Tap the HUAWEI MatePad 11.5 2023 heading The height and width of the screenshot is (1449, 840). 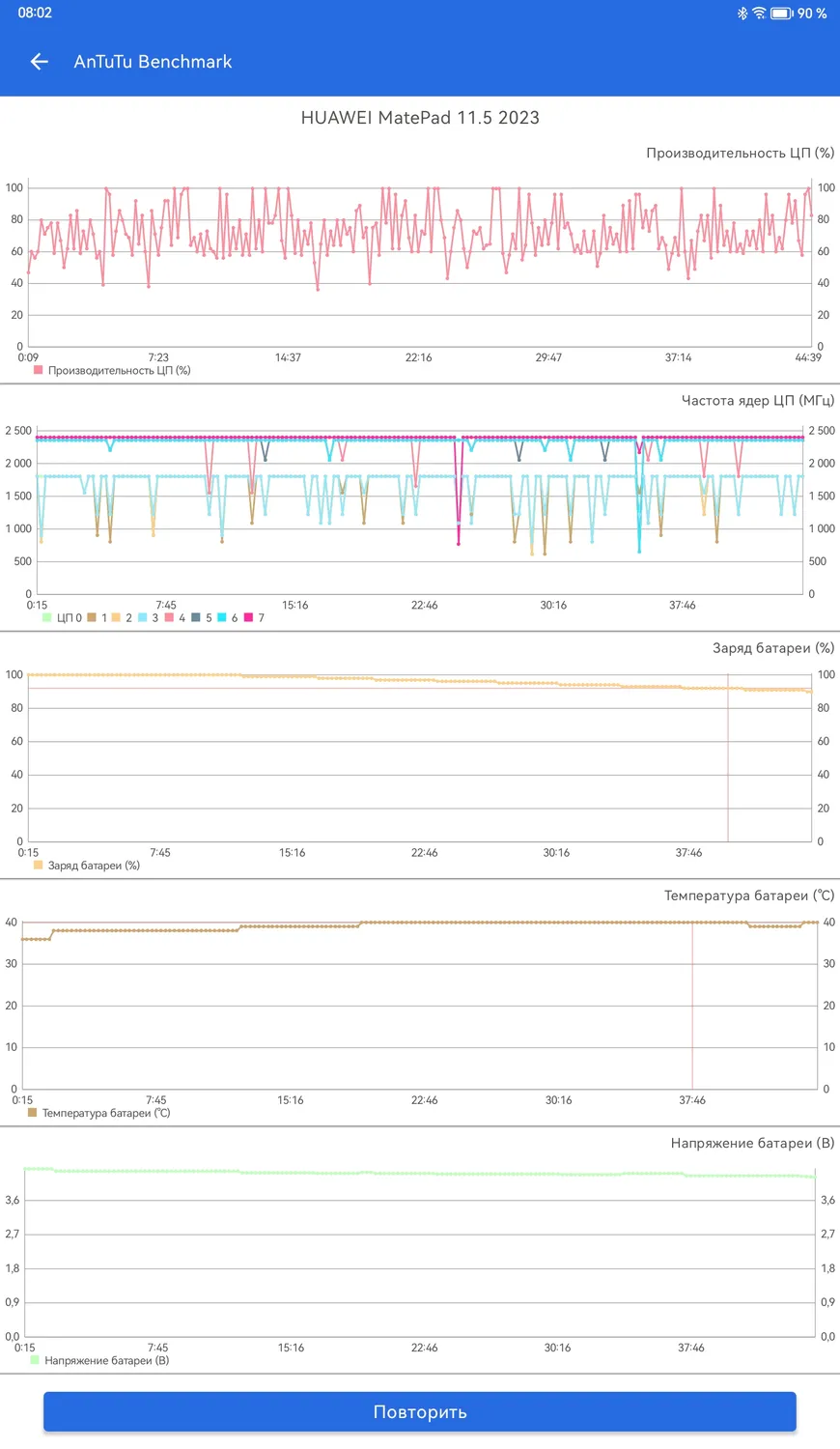pyautogui.click(x=420, y=118)
